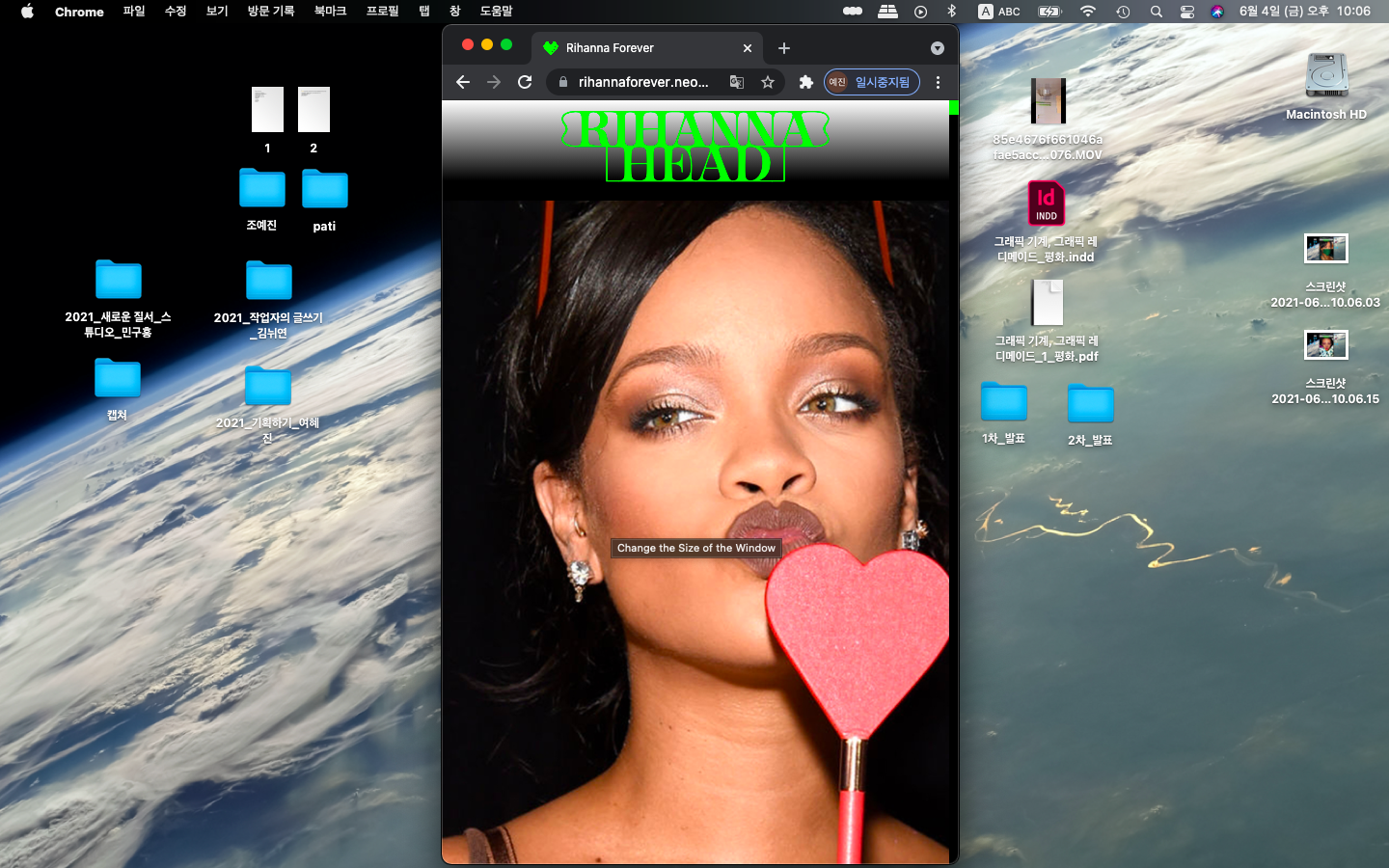The image size is (1389, 868).
Task: Select the Macintosh HD drive icon
Action: click(1326, 76)
